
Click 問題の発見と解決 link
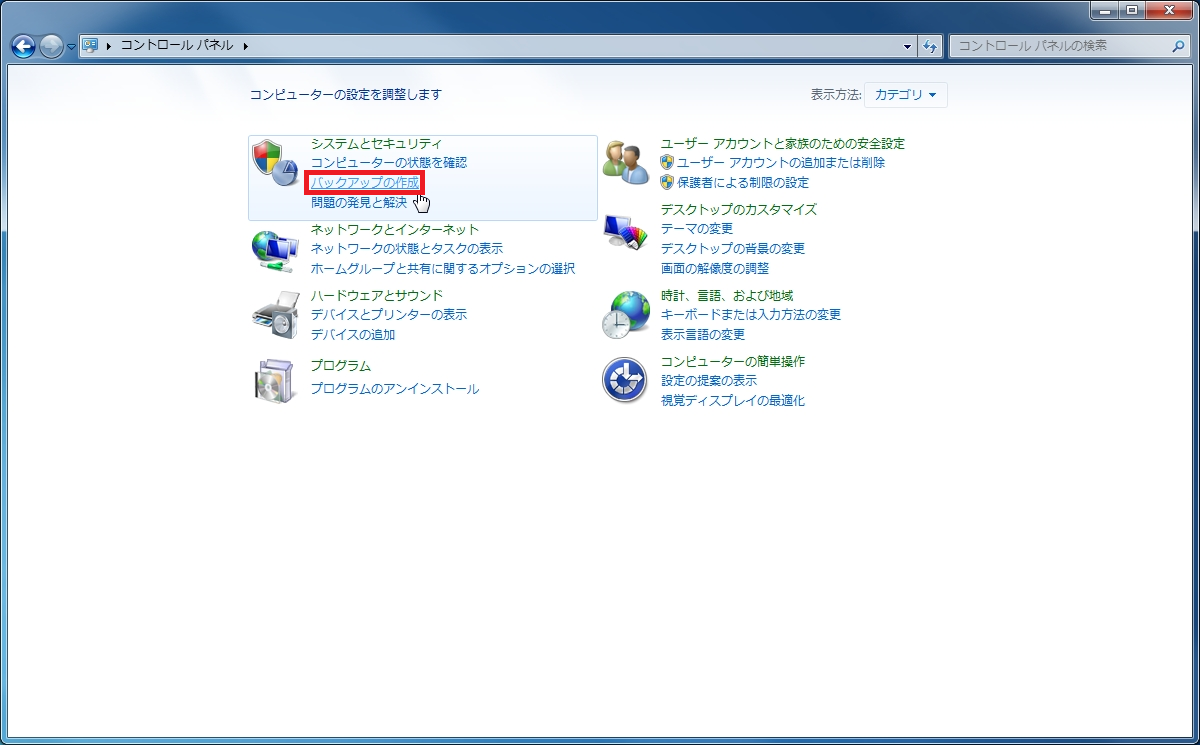[359, 203]
